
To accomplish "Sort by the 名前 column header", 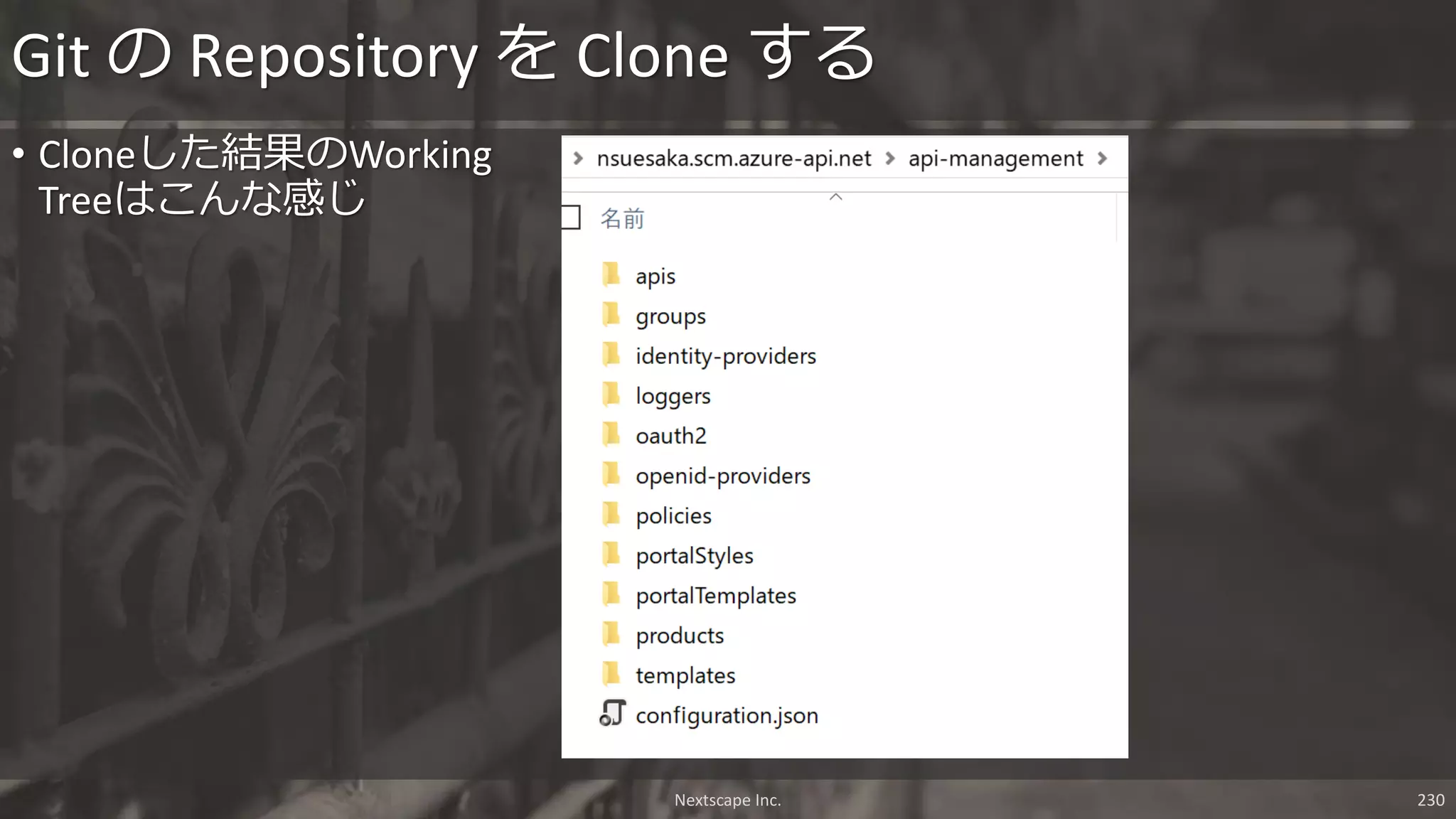I will click(623, 218).
